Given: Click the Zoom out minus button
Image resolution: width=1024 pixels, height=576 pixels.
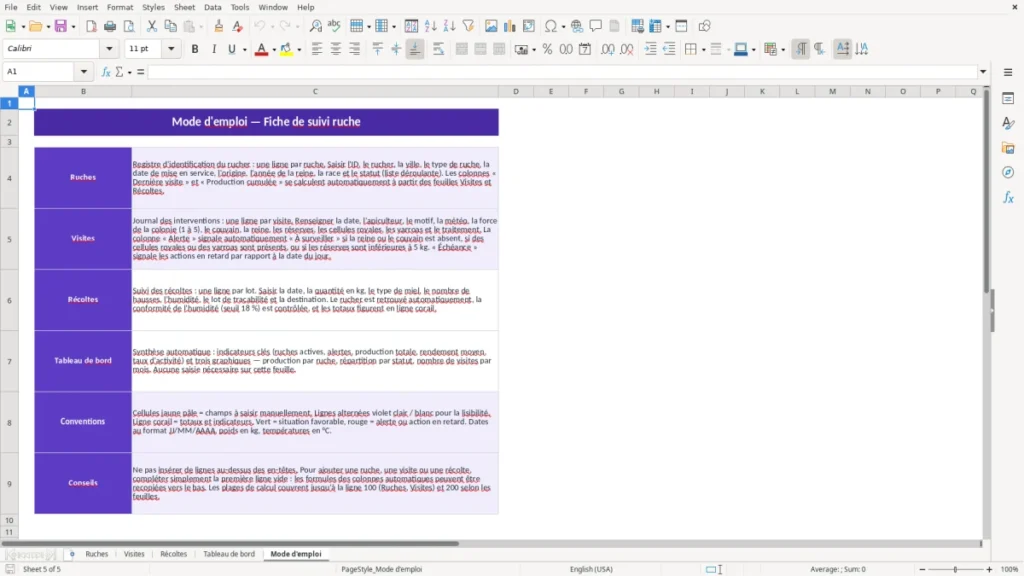Looking at the screenshot, I should coord(922,569).
